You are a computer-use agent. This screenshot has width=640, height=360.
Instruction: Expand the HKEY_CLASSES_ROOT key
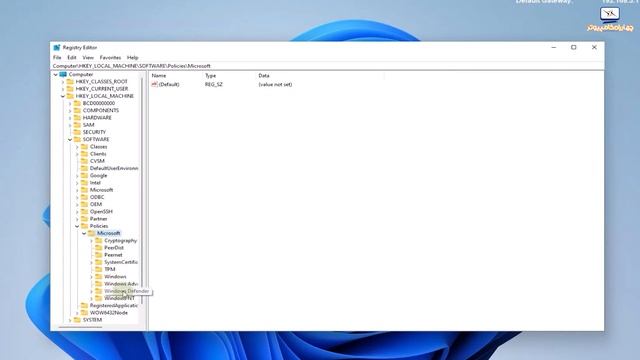63,82
